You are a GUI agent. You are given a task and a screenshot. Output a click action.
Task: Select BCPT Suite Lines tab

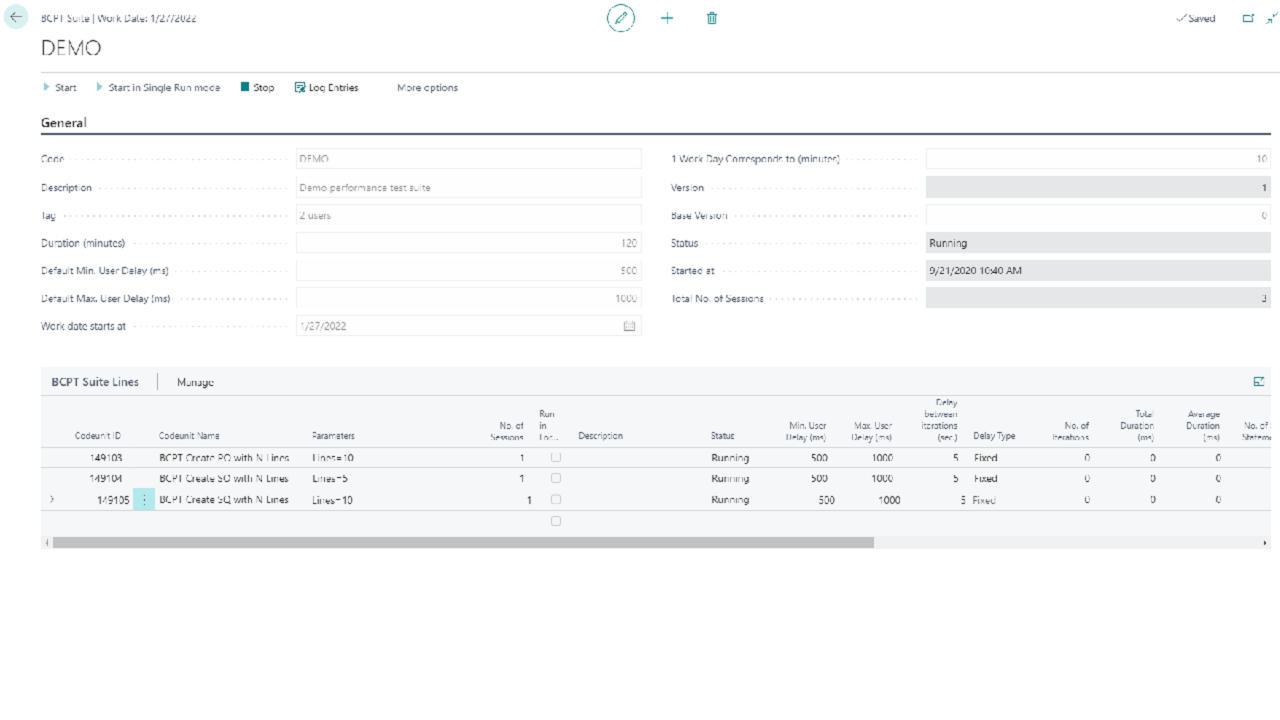[95, 382]
